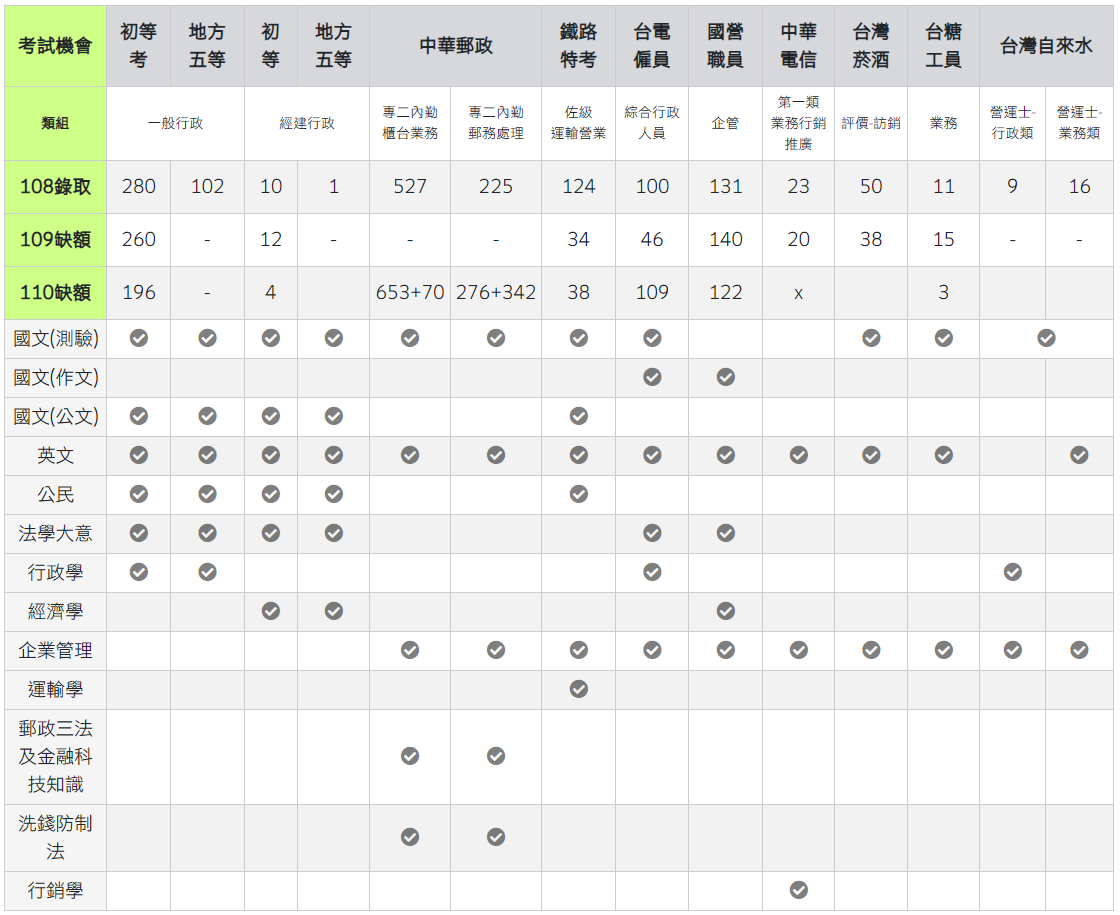This screenshot has height=915, width=1120.
Task: Click the 評價-訪銷 category cell
Action: [871, 124]
